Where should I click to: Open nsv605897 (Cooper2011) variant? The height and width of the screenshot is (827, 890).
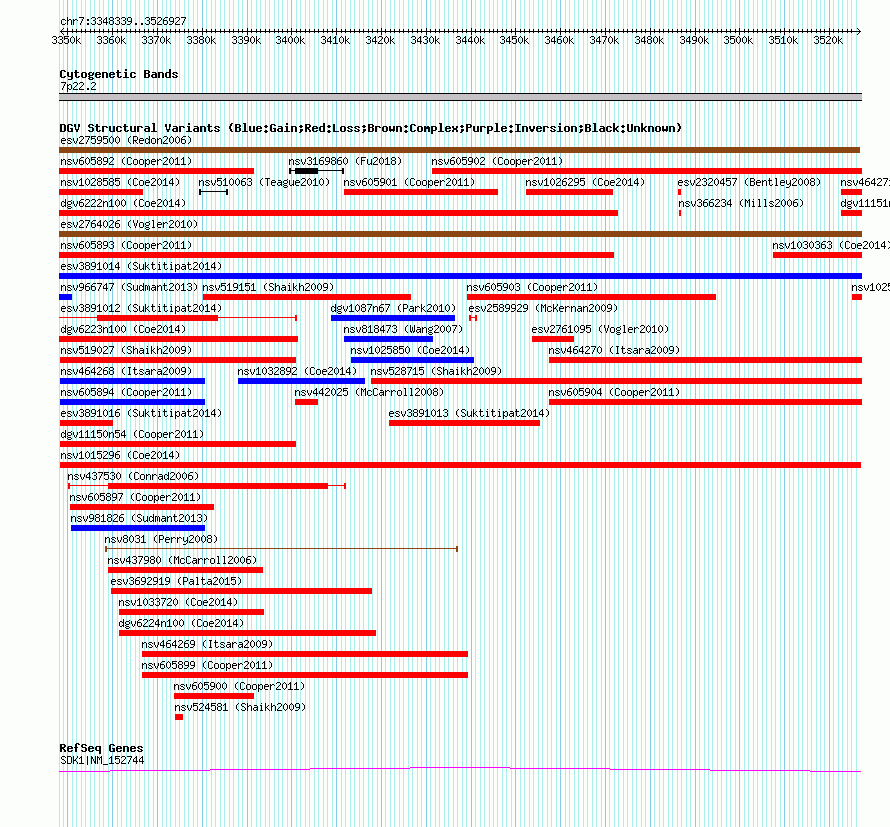click(x=135, y=497)
